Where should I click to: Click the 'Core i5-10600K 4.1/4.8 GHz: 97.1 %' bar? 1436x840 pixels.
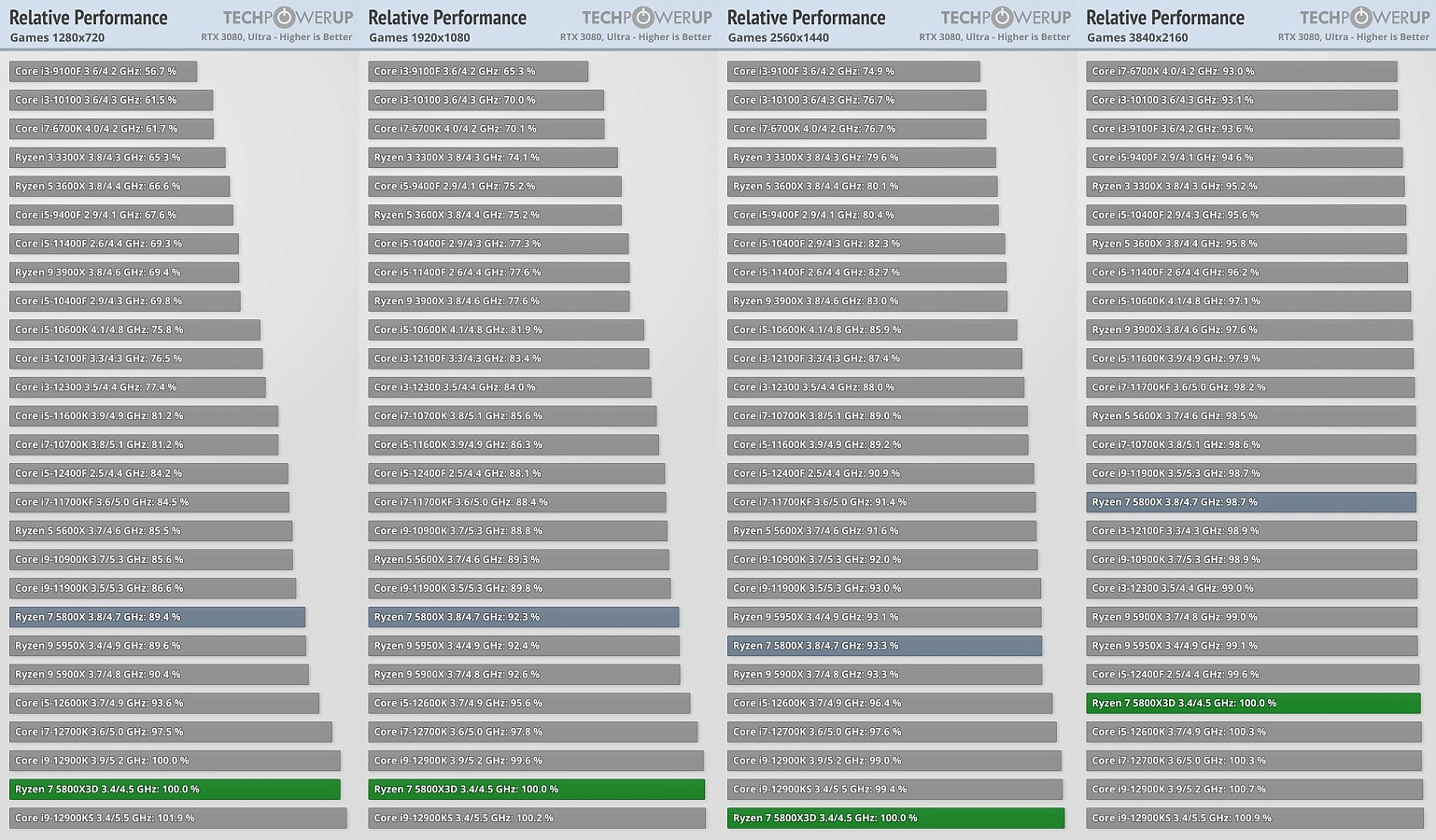click(x=1248, y=301)
